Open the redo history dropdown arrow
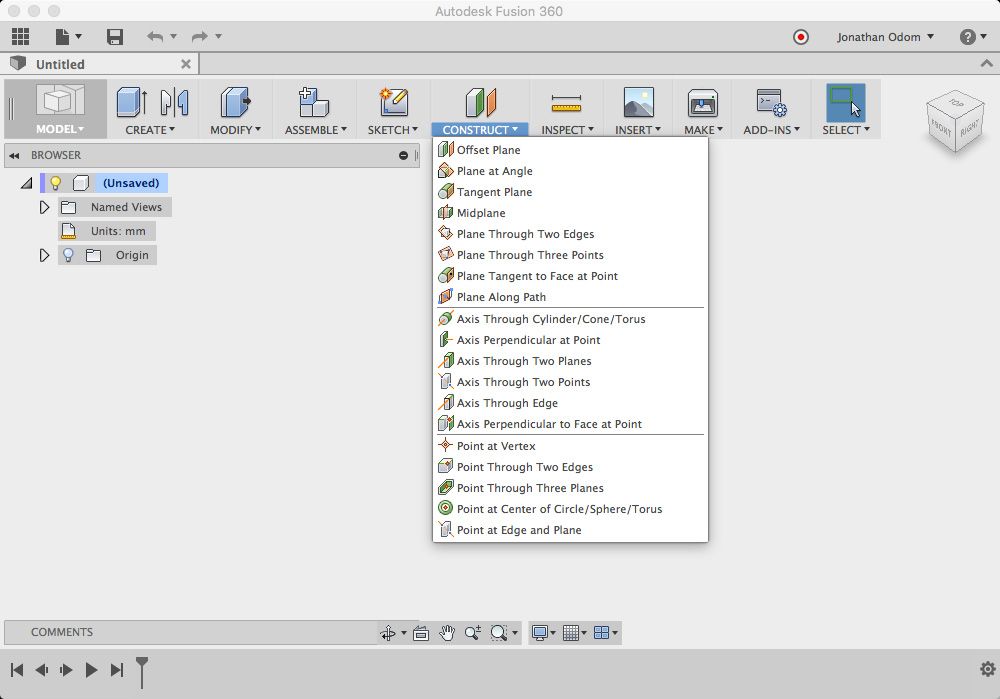 tap(218, 36)
